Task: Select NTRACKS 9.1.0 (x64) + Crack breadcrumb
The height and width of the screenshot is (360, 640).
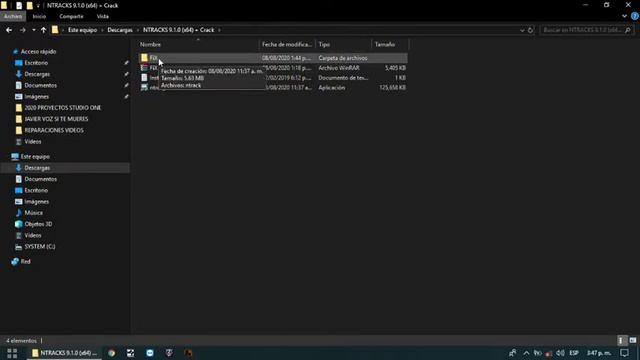Action: [178, 30]
